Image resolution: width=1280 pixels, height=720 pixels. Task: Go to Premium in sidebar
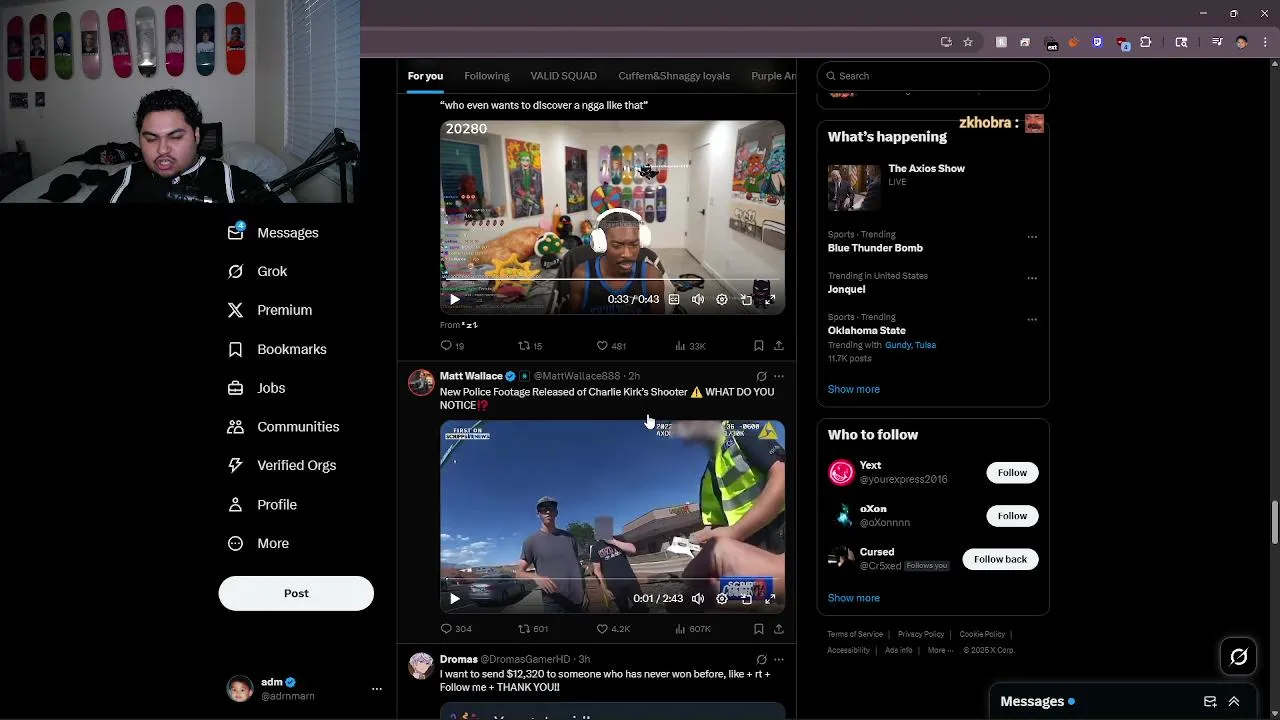(270, 310)
